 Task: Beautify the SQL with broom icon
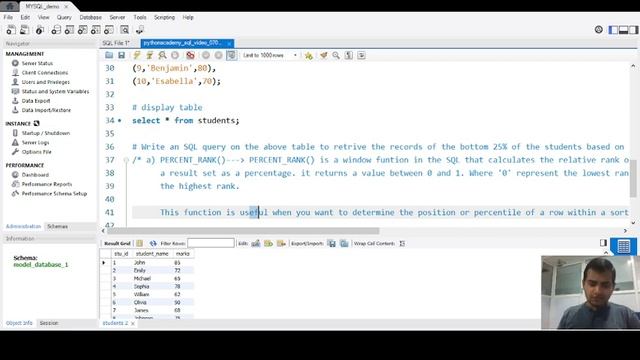[324, 55]
